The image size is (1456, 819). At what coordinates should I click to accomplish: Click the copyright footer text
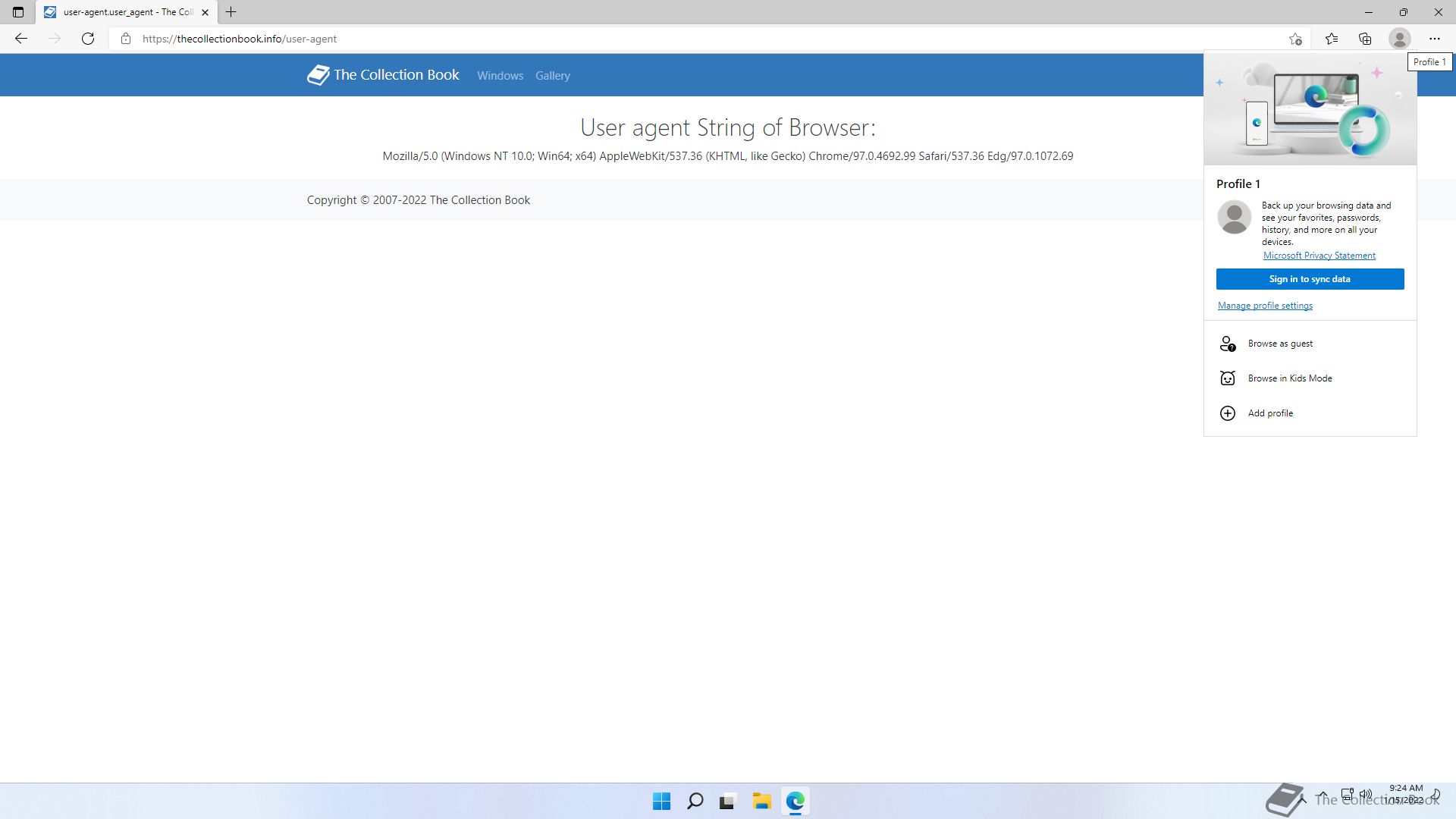419,200
